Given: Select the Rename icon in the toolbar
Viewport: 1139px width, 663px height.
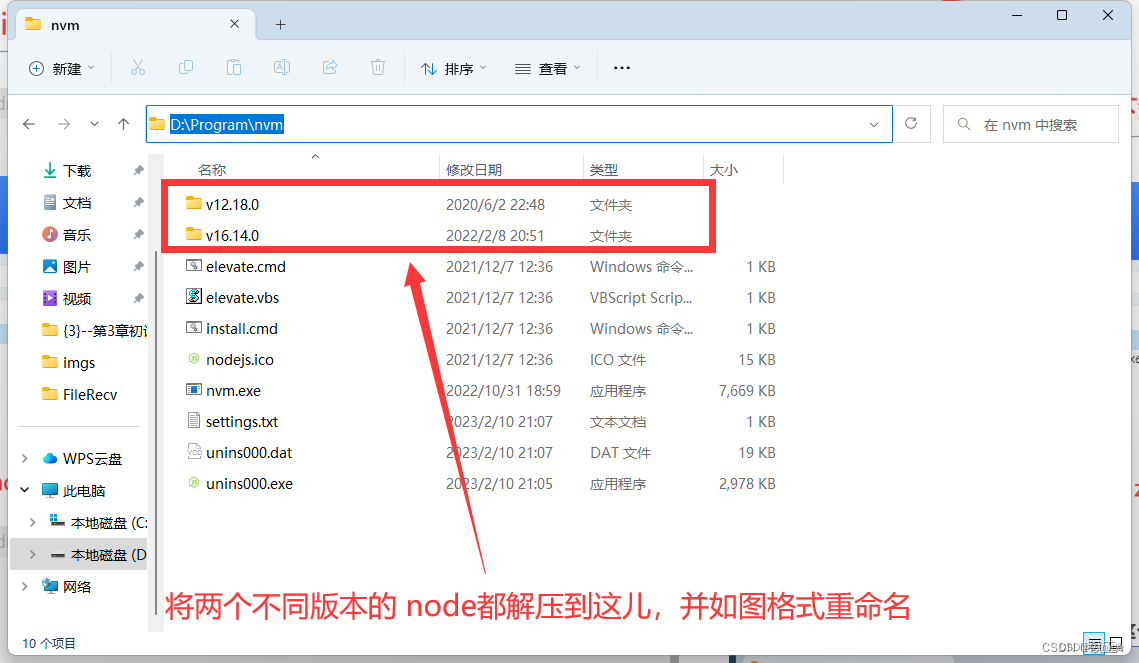Looking at the screenshot, I should 281,67.
